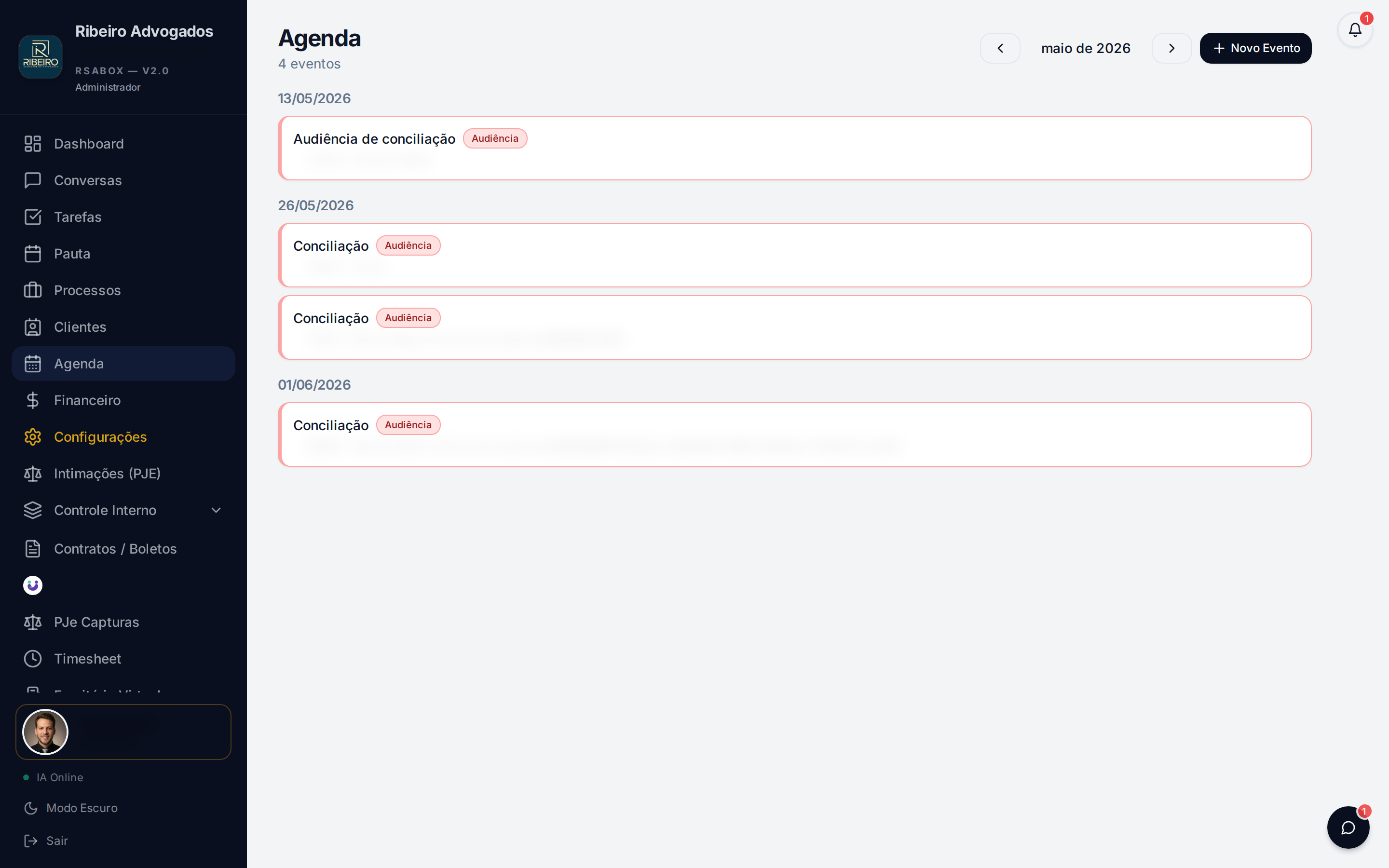The height and width of the screenshot is (868, 1389).
Task: Click the Sair label to log out
Action: [57, 841]
